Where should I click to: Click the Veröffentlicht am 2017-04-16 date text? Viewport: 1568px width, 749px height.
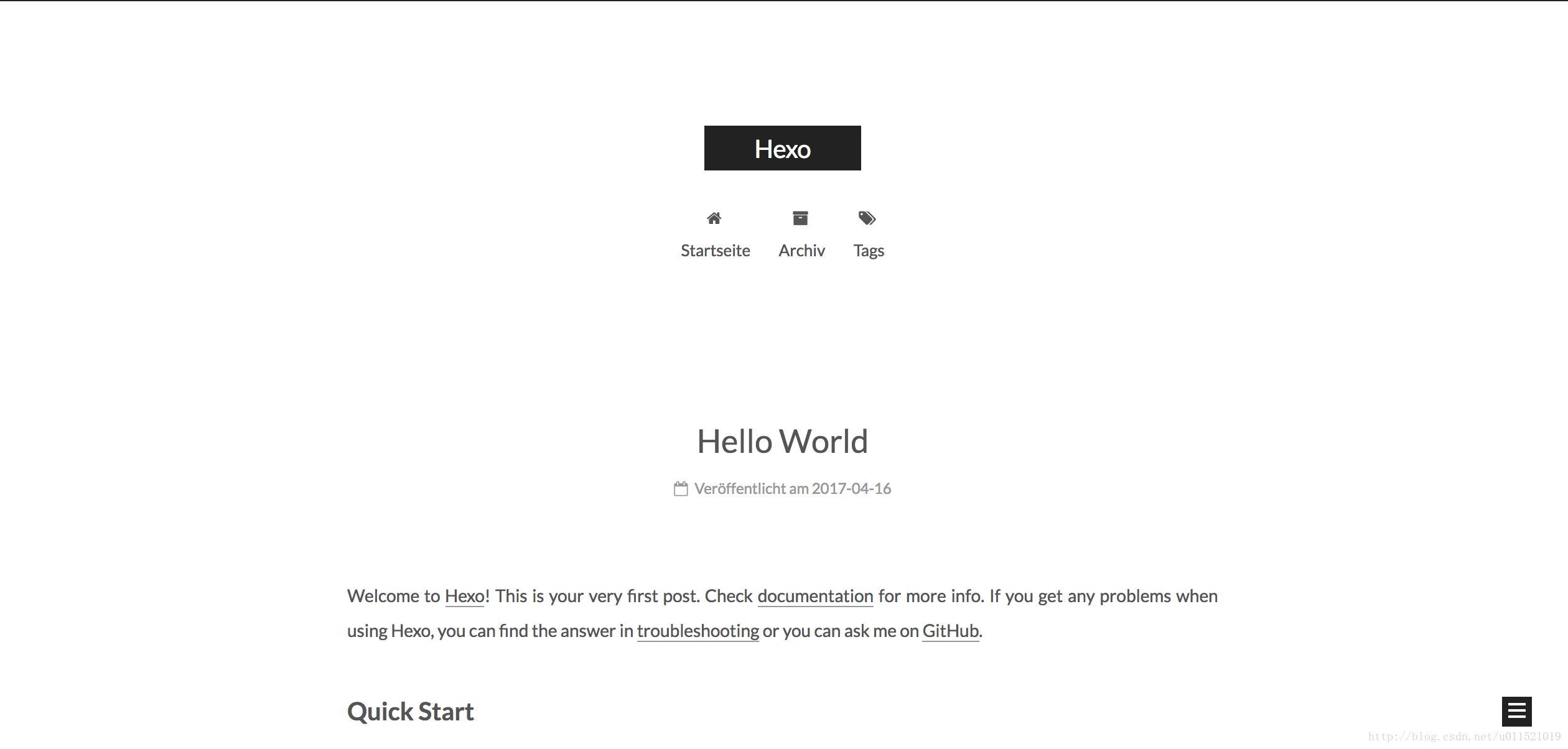click(x=793, y=489)
